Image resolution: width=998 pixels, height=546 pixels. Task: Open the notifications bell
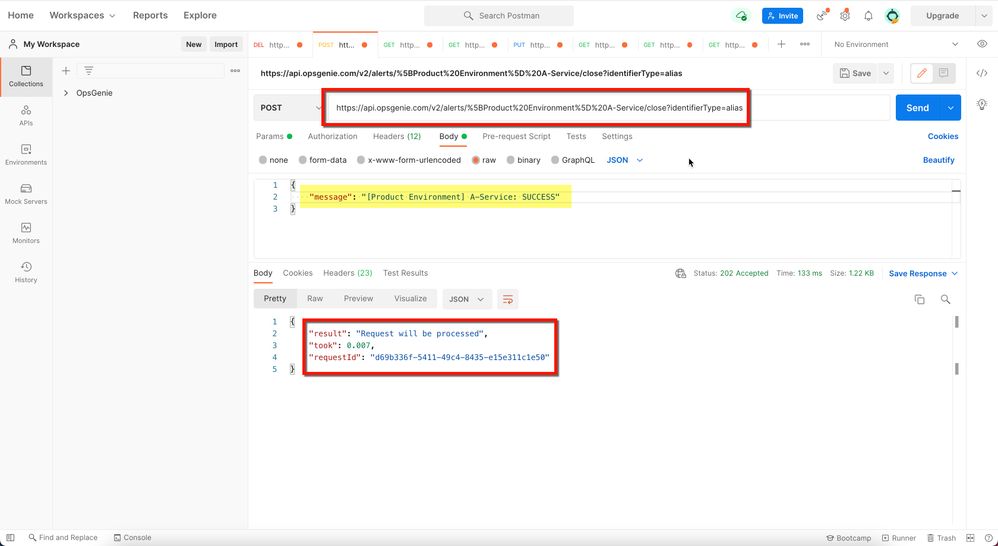coord(868,16)
